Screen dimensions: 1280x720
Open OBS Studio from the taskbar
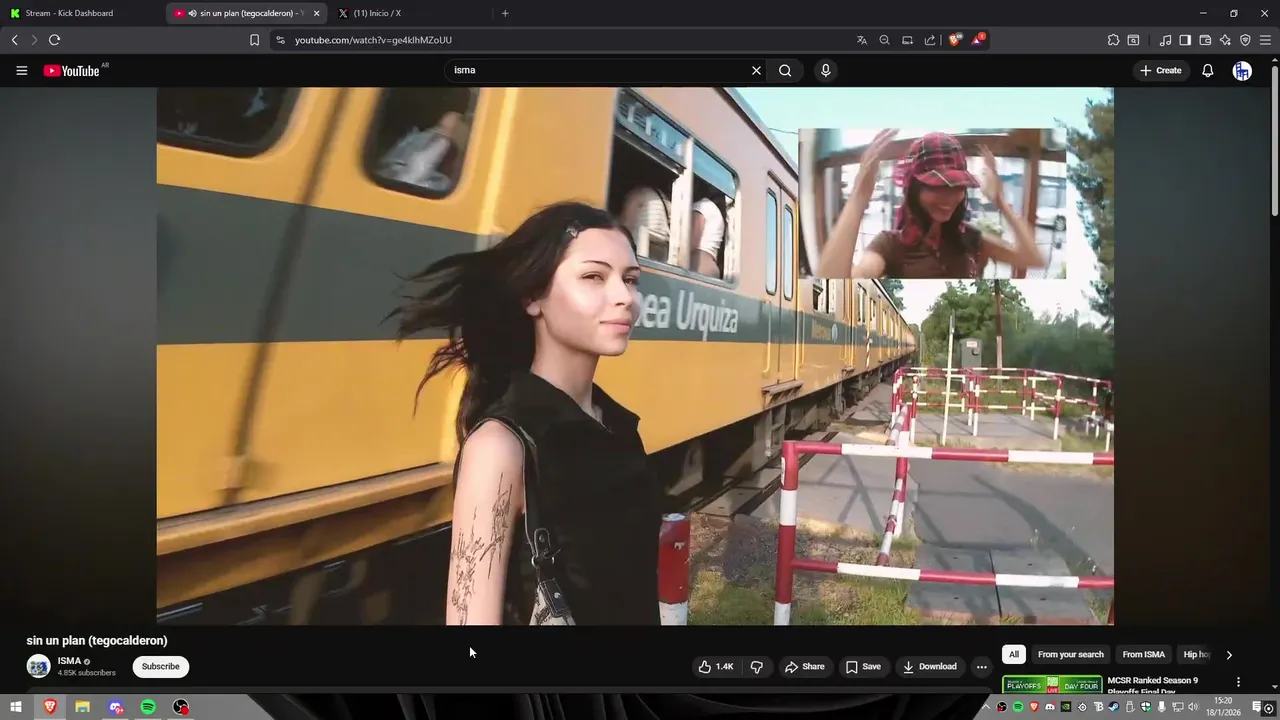click(x=180, y=707)
